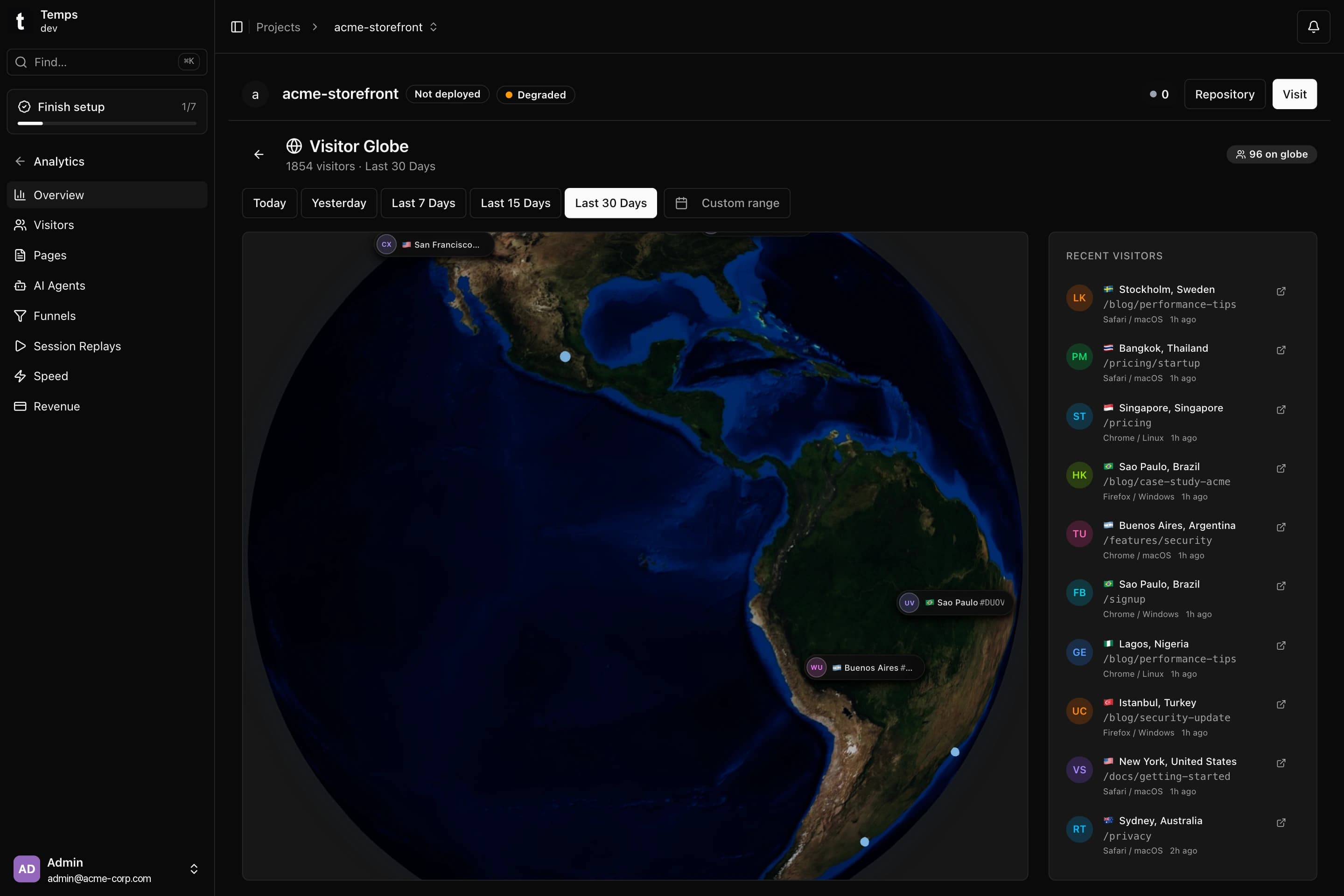Click the calendar icon in Custom range

681,203
